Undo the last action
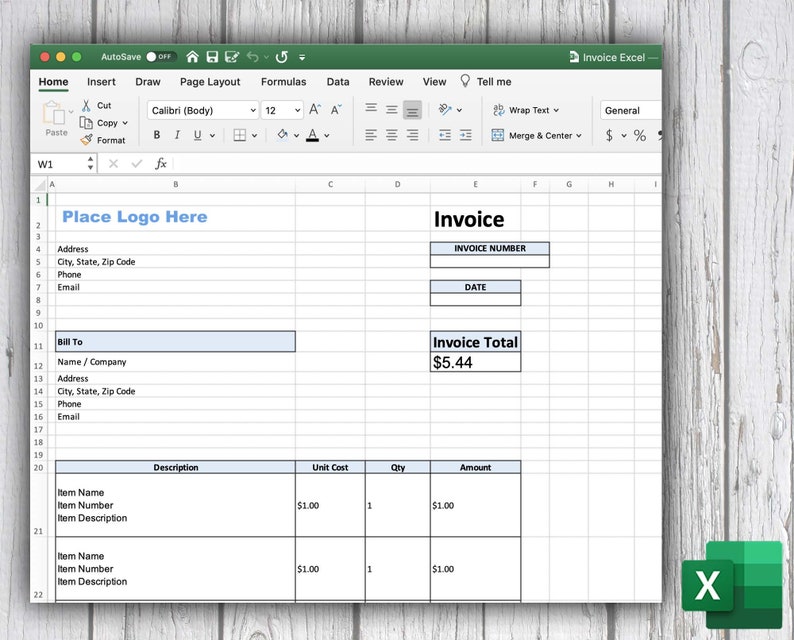 pos(253,57)
